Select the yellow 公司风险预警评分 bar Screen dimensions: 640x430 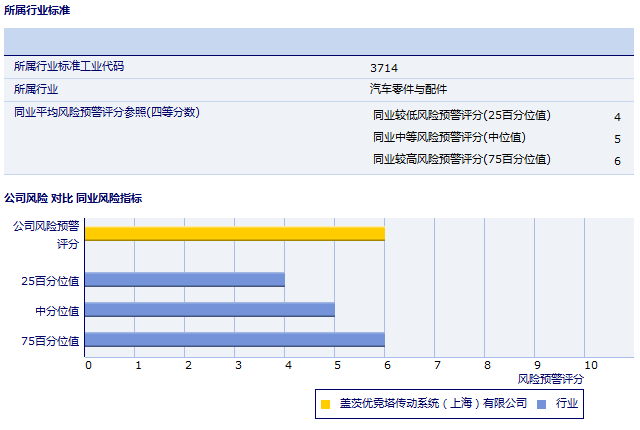[235, 234]
